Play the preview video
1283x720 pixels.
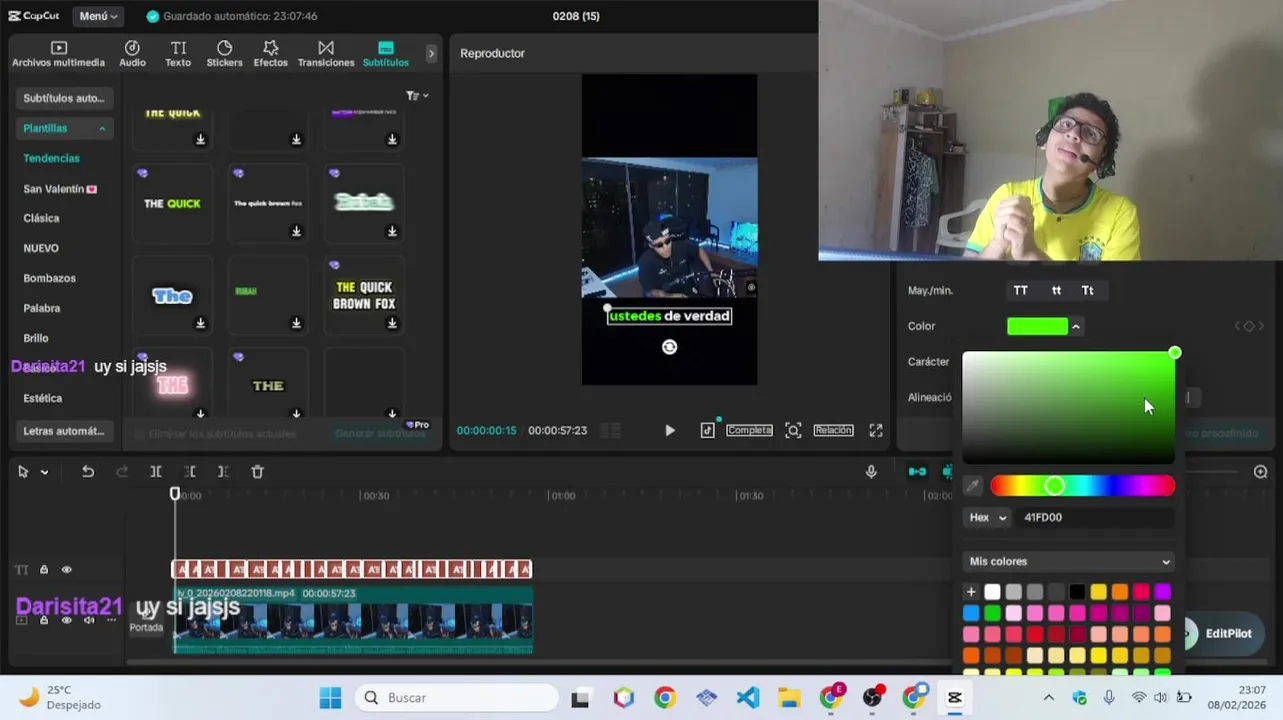670,430
